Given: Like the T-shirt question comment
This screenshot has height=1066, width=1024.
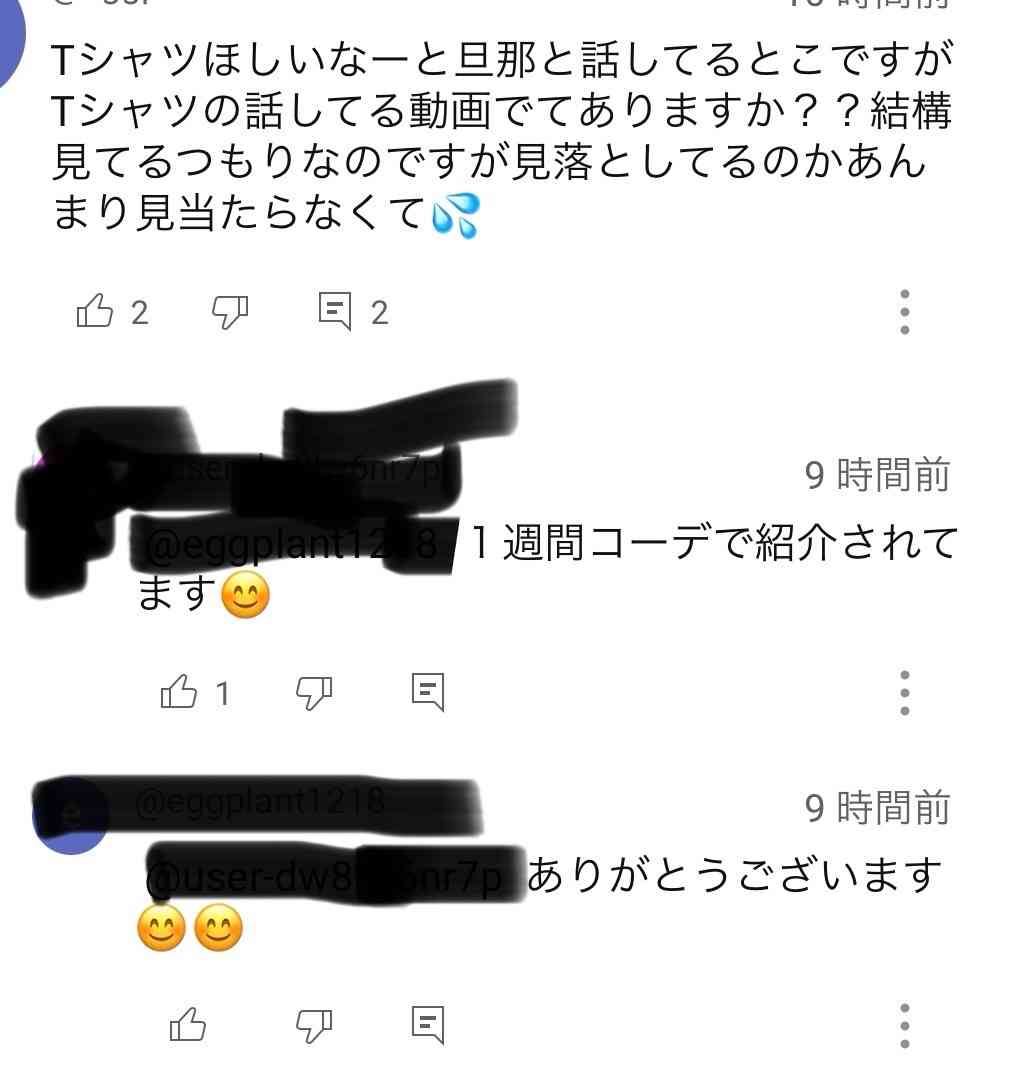Looking at the screenshot, I should pyautogui.click(x=95, y=311).
